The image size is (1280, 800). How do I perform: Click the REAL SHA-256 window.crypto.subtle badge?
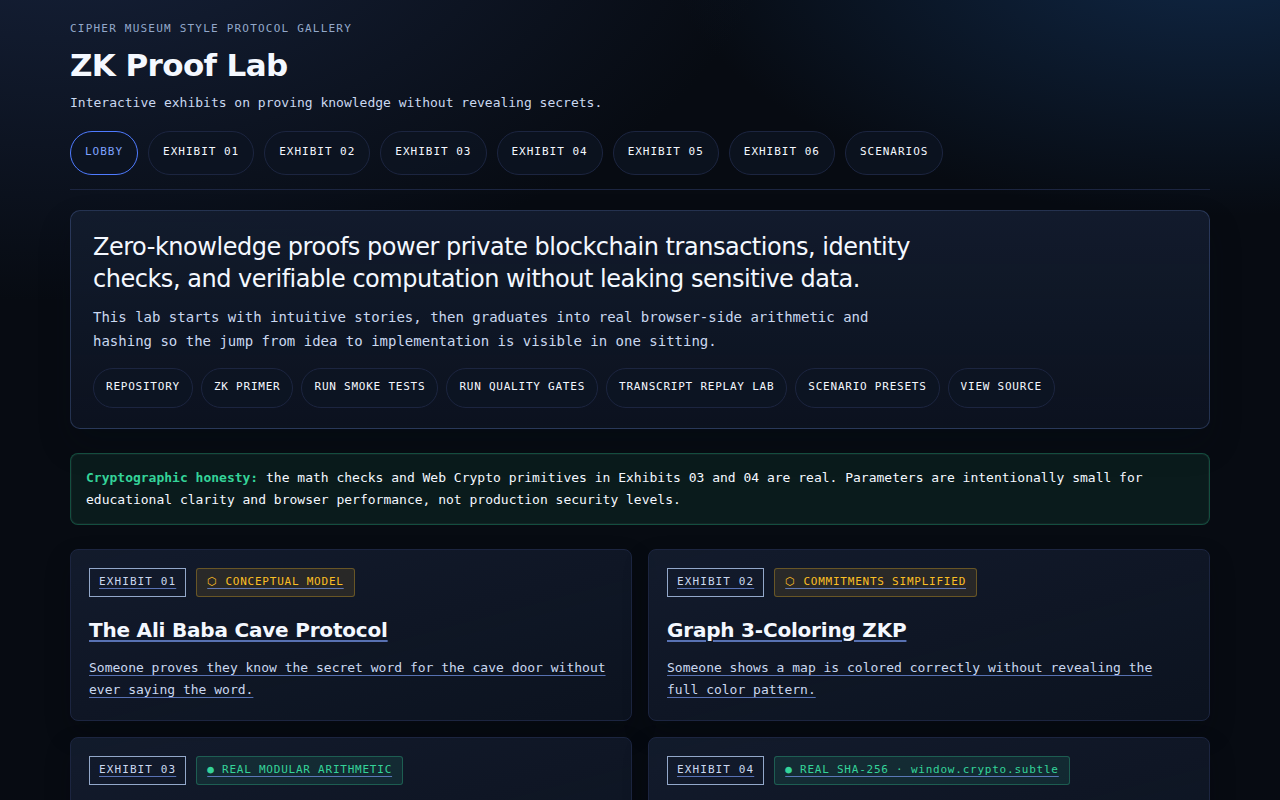[x=920, y=770]
